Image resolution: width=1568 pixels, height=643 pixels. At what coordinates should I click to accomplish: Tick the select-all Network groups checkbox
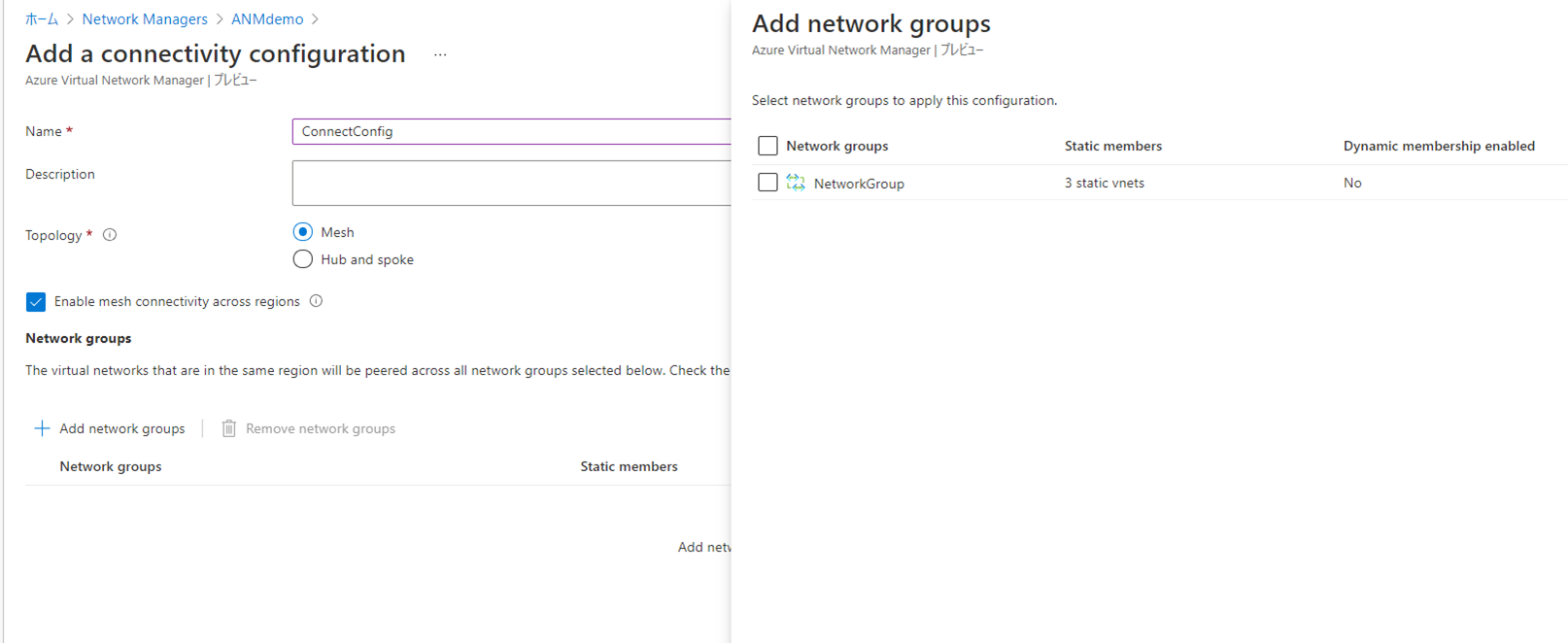click(x=767, y=146)
